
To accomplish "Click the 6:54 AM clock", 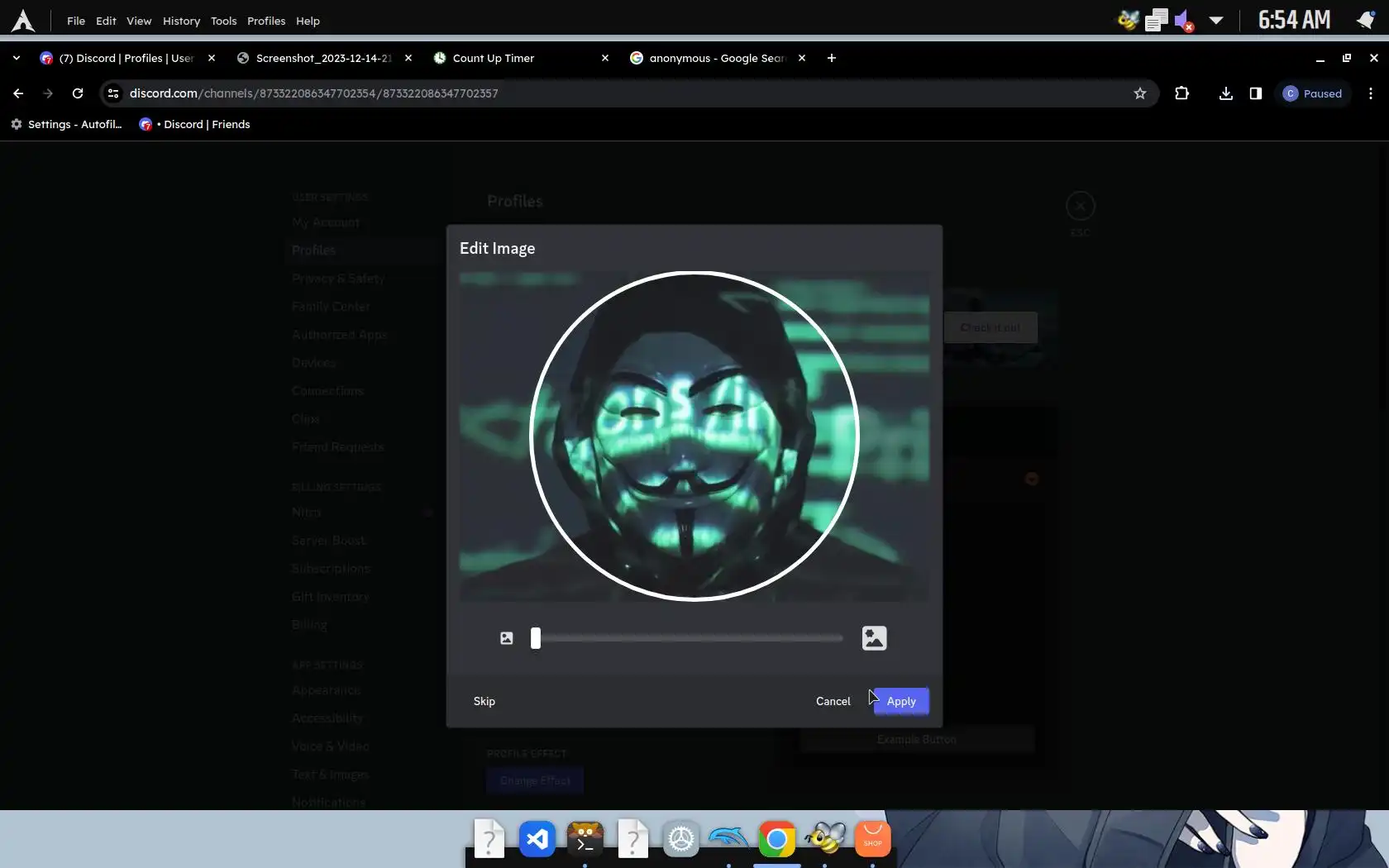I will tap(1295, 20).
